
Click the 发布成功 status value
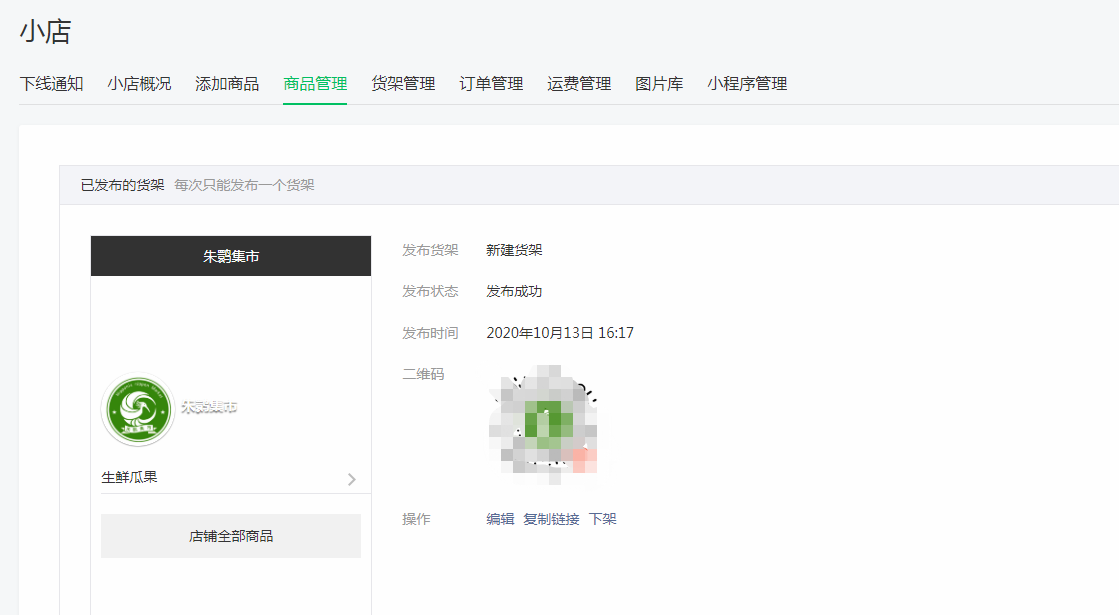coord(514,292)
